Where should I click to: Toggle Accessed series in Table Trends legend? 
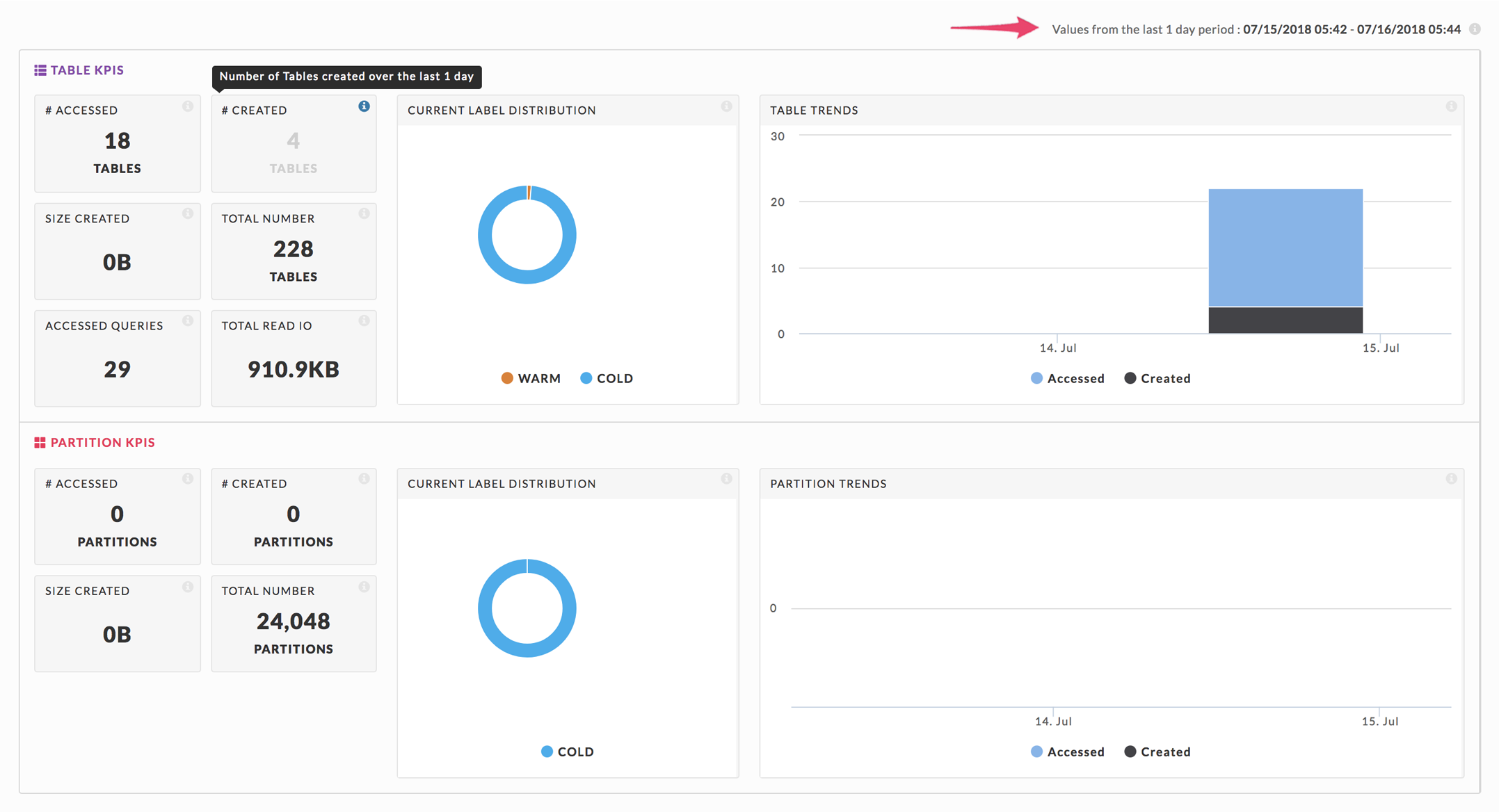(x=1068, y=378)
